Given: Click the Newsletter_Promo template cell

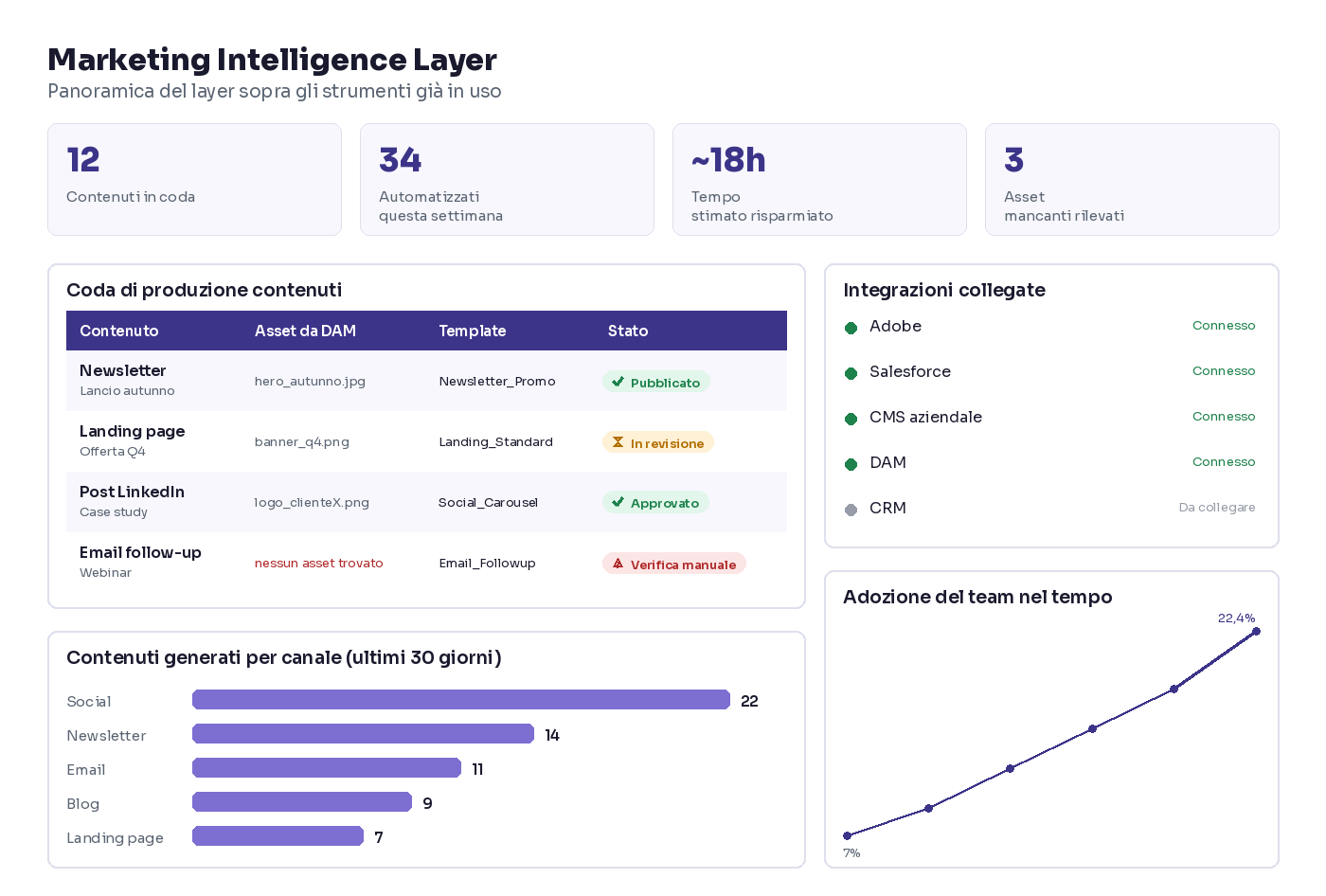Looking at the screenshot, I should point(497,382).
